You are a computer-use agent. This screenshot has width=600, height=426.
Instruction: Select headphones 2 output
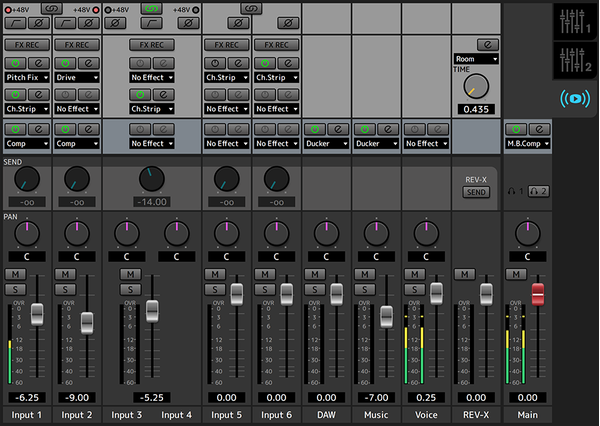(x=539, y=191)
